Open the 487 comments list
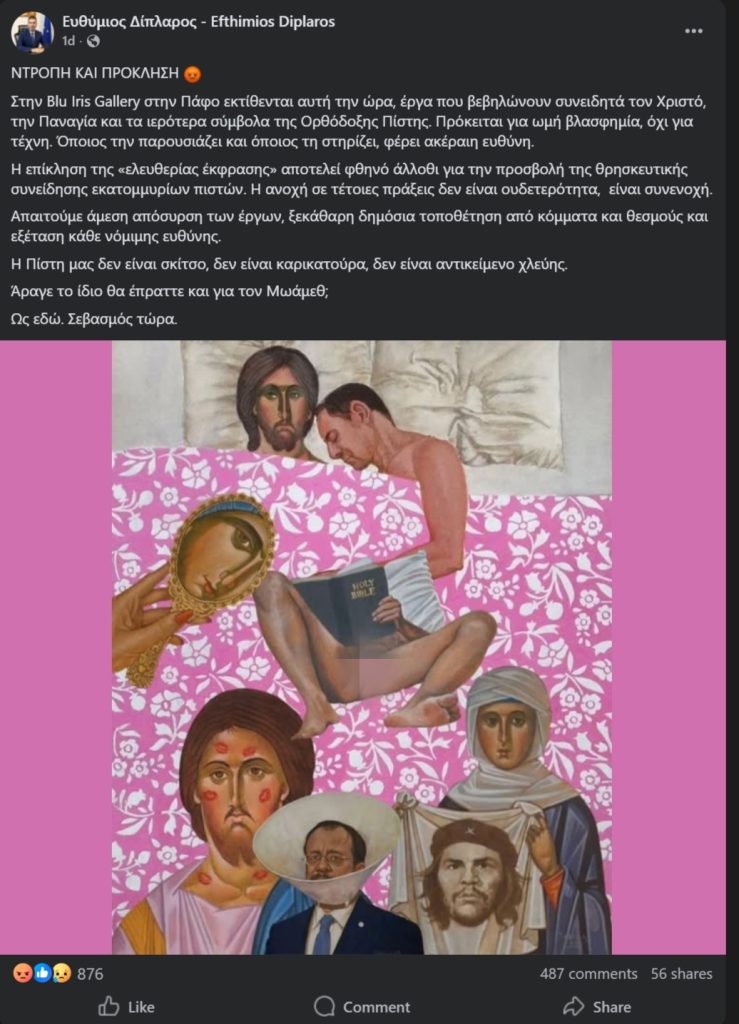Screen dimensions: 739x1024 tap(588, 974)
